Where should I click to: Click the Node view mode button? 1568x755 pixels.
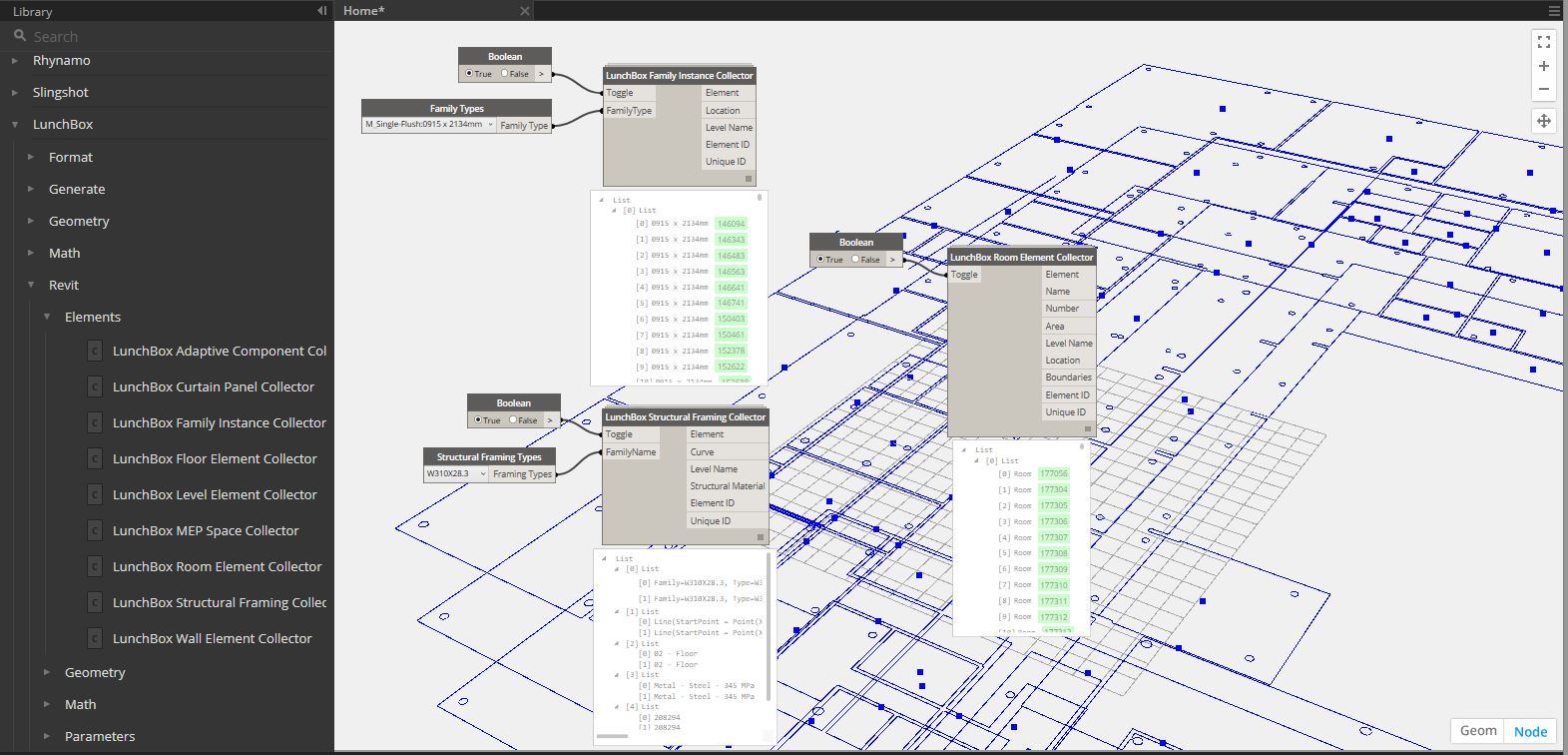(x=1530, y=731)
